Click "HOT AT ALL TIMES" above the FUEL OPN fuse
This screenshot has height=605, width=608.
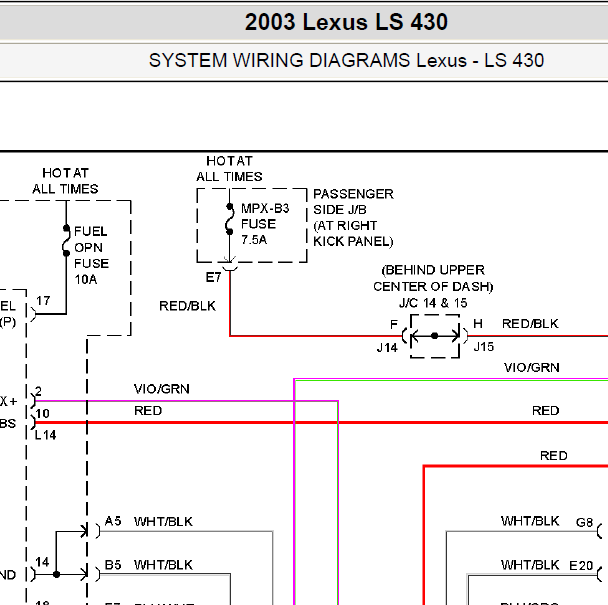(x=65, y=181)
